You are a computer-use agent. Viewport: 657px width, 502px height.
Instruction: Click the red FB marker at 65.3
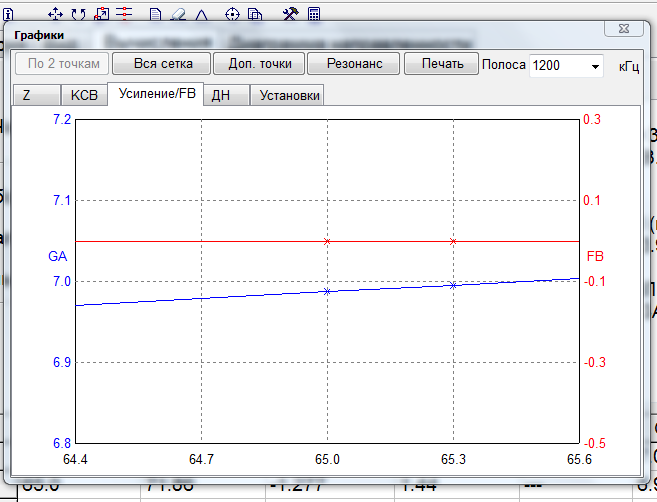tap(453, 241)
